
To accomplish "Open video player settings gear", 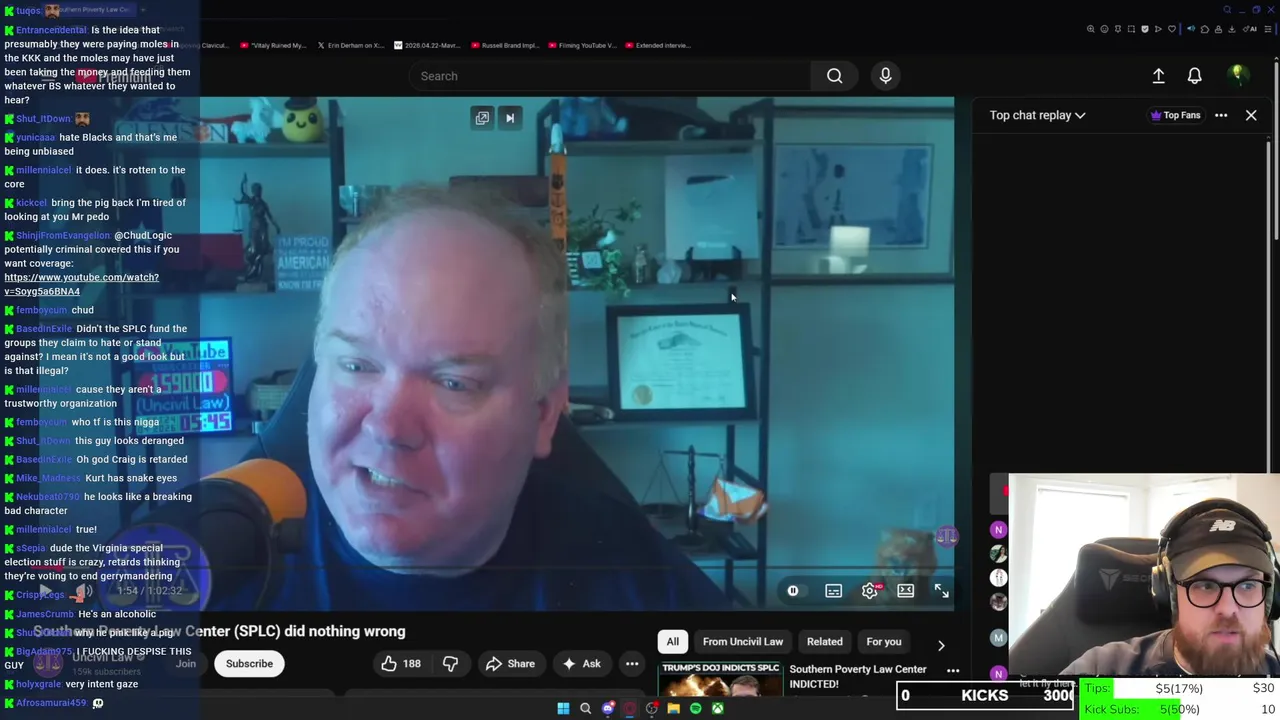I will point(870,591).
